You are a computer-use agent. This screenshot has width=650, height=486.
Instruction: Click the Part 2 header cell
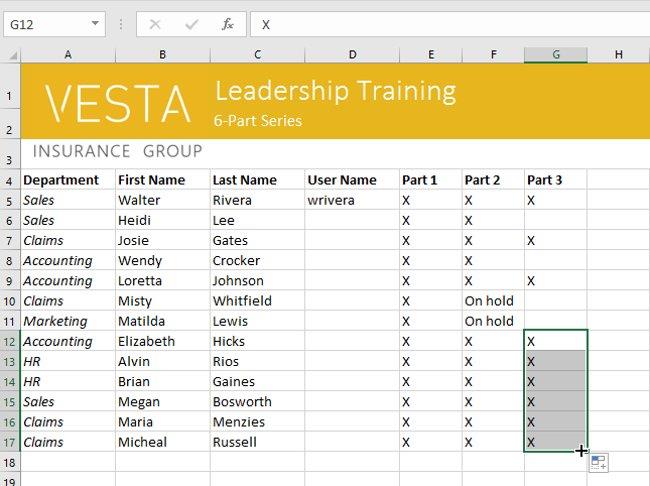pos(493,180)
